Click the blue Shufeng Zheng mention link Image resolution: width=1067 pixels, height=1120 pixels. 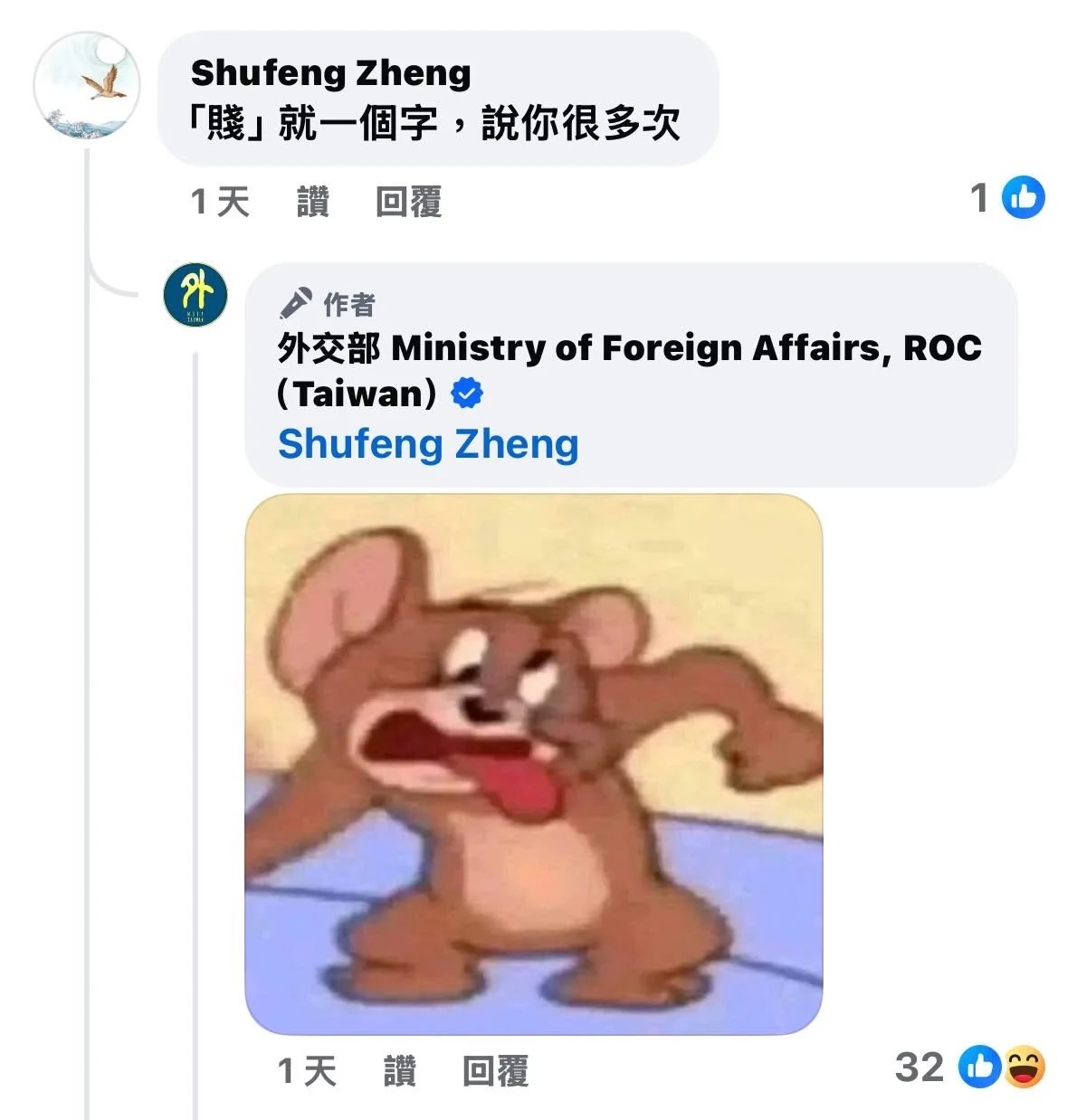(x=428, y=443)
